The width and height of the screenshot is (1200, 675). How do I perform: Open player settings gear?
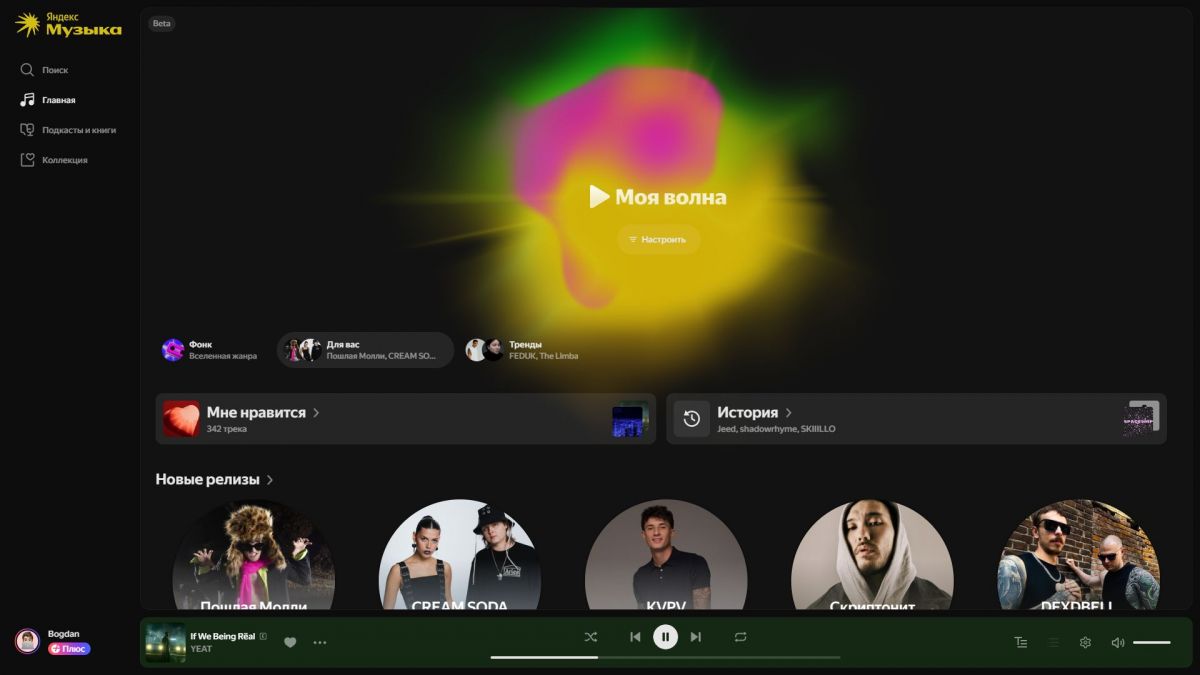pos(1085,643)
